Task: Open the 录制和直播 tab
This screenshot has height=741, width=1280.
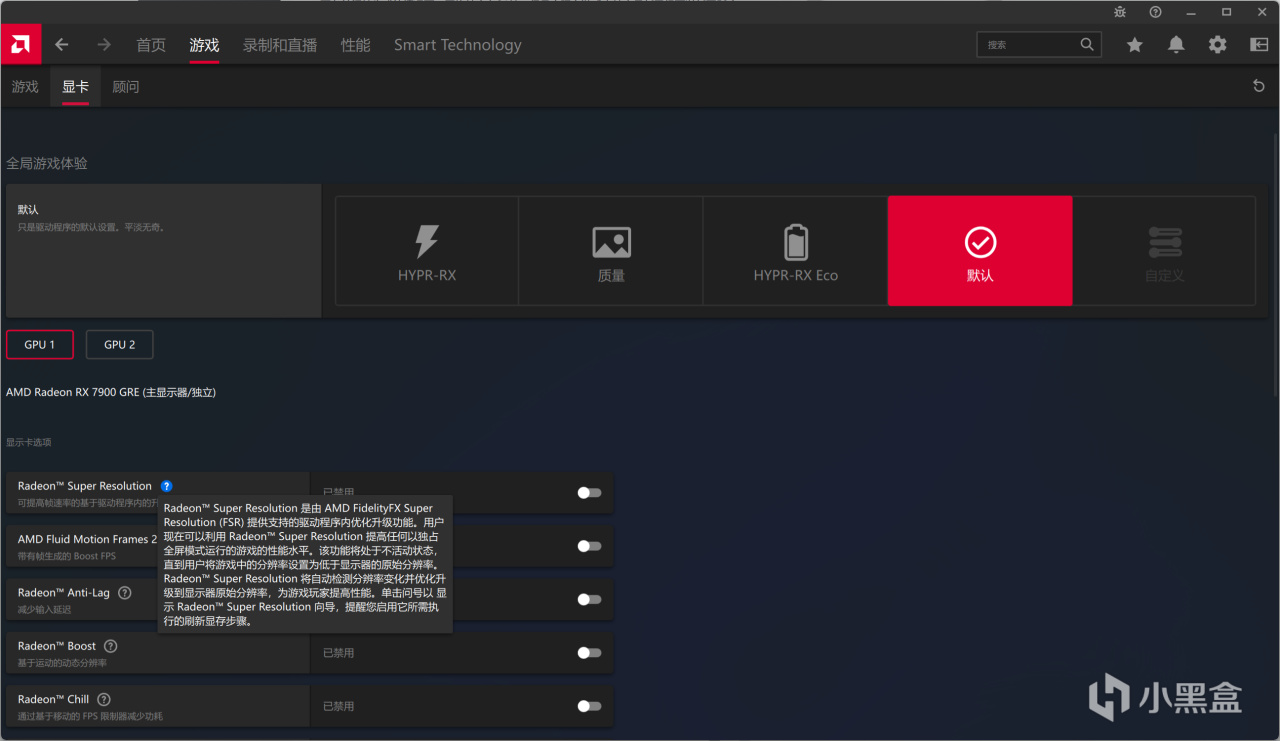Action: [x=280, y=45]
